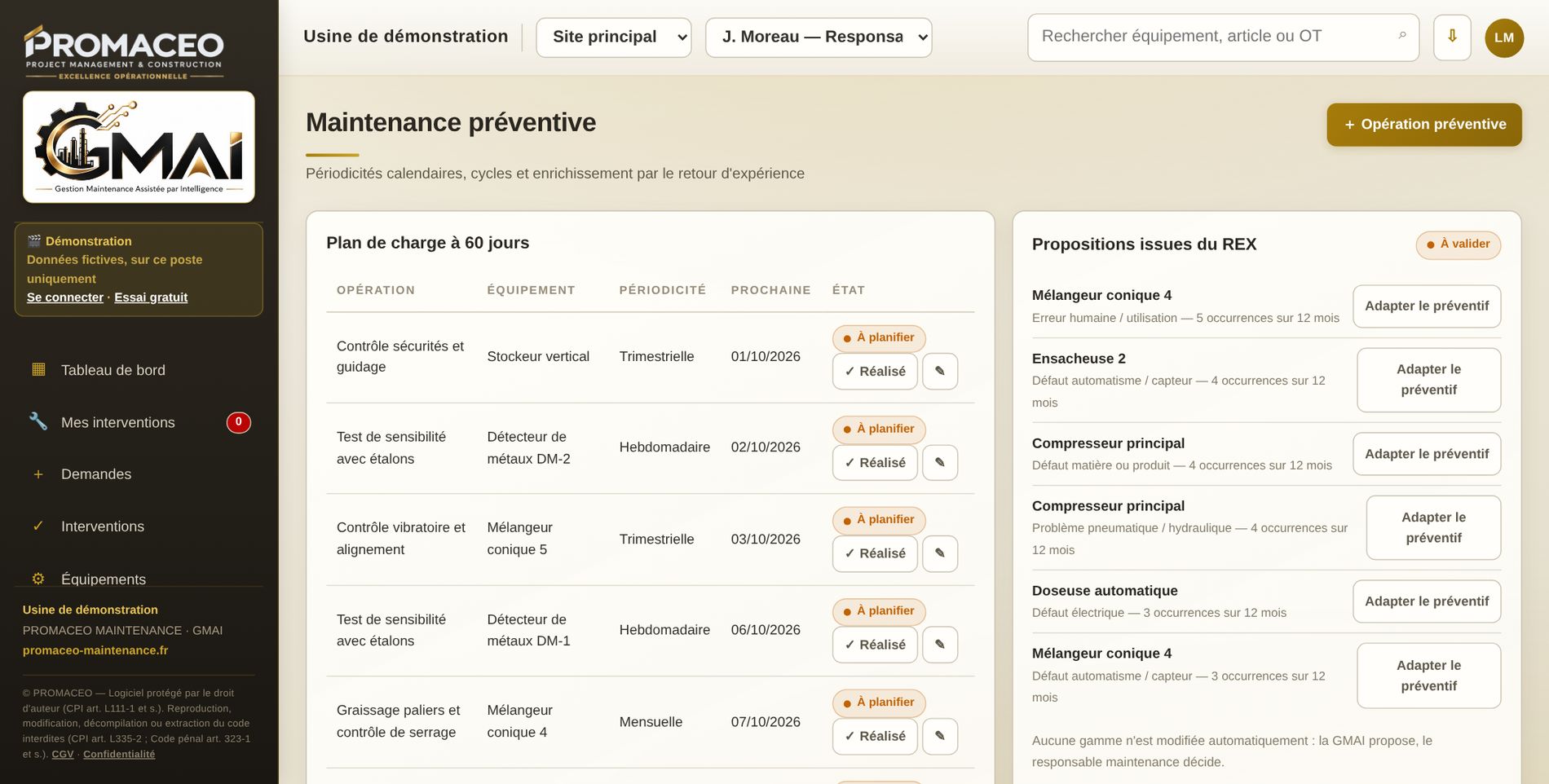1549x784 pixels.
Task: Click the download arrow icon in header
Action: click(x=1452, y=37)
